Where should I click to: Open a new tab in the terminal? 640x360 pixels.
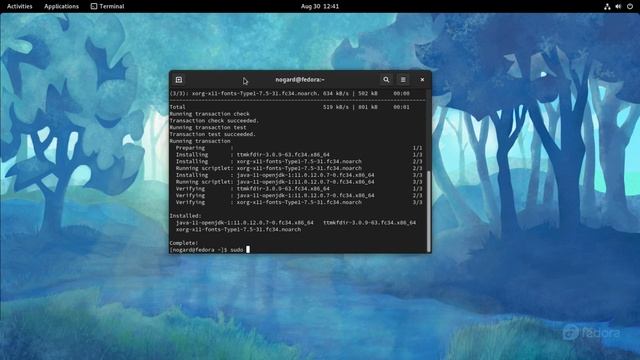pyautogui.click(x=179, y=80)
